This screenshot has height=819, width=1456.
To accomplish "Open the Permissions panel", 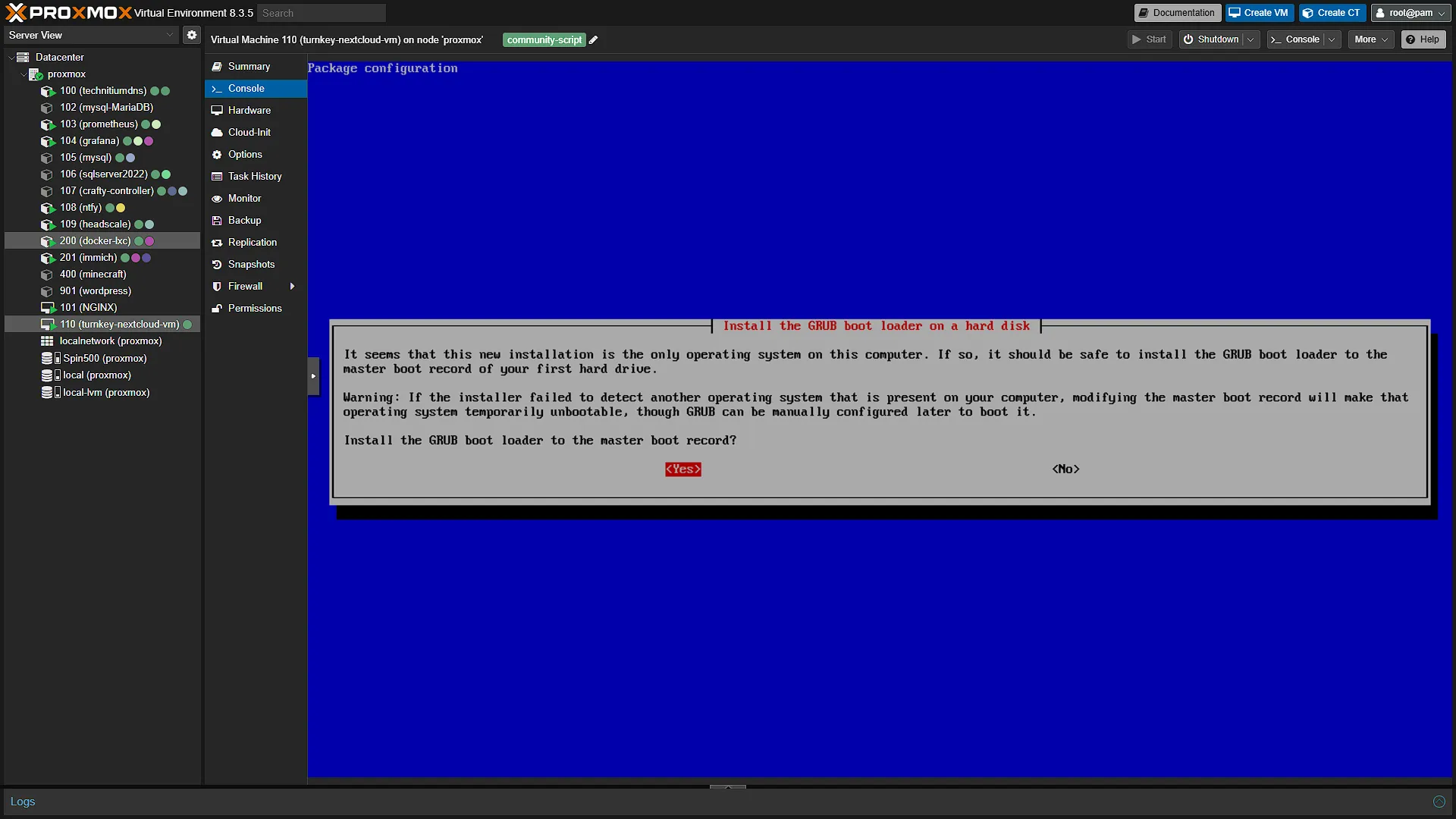I will 256,308.
